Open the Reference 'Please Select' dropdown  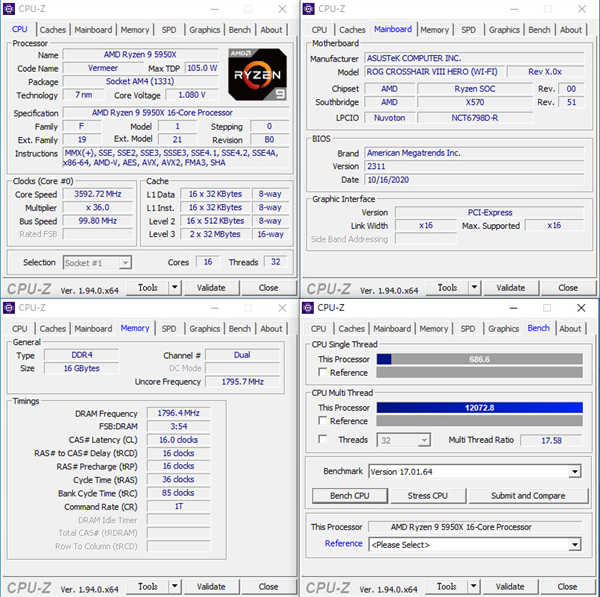[574, 545]
